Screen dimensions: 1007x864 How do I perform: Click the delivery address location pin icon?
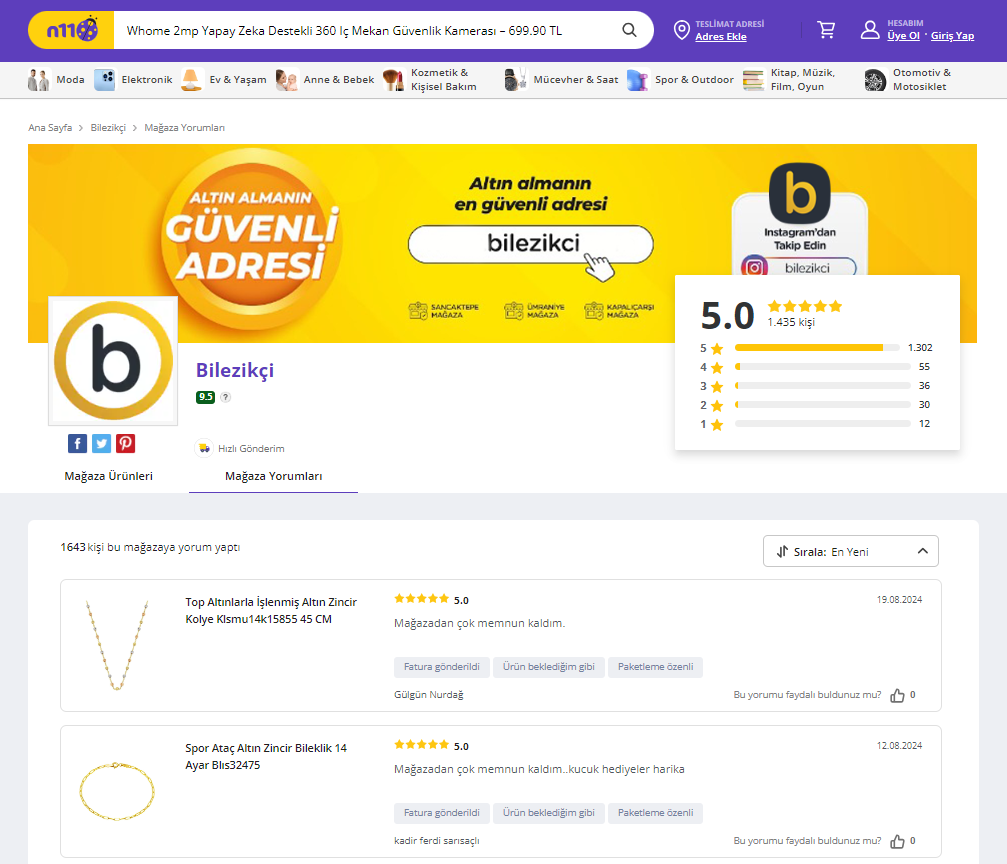(x=681, y=30)
